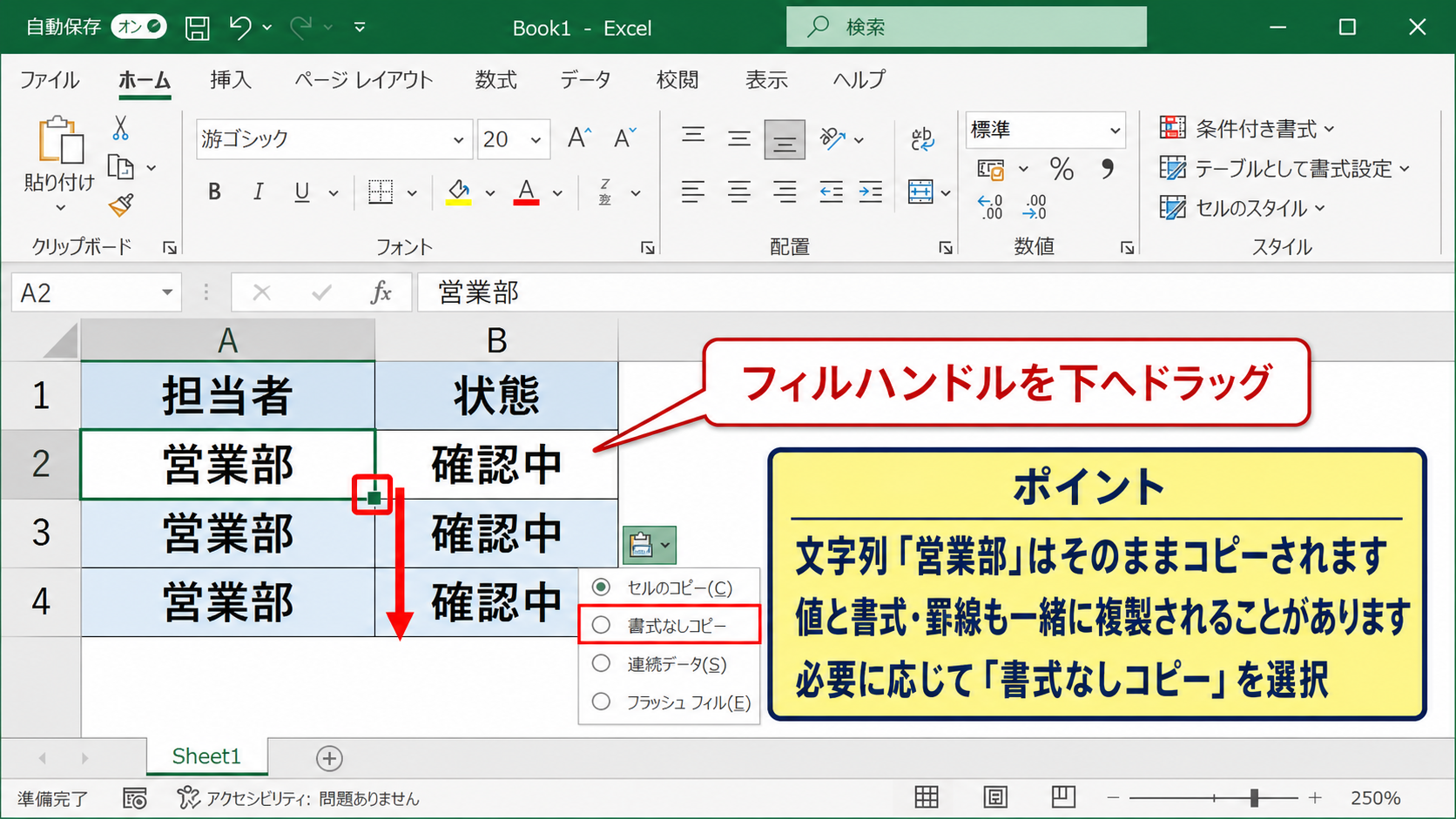This screenshot has width=1456, height=819.
Task: Toggle Bold formatting
Action: point(214,192)
